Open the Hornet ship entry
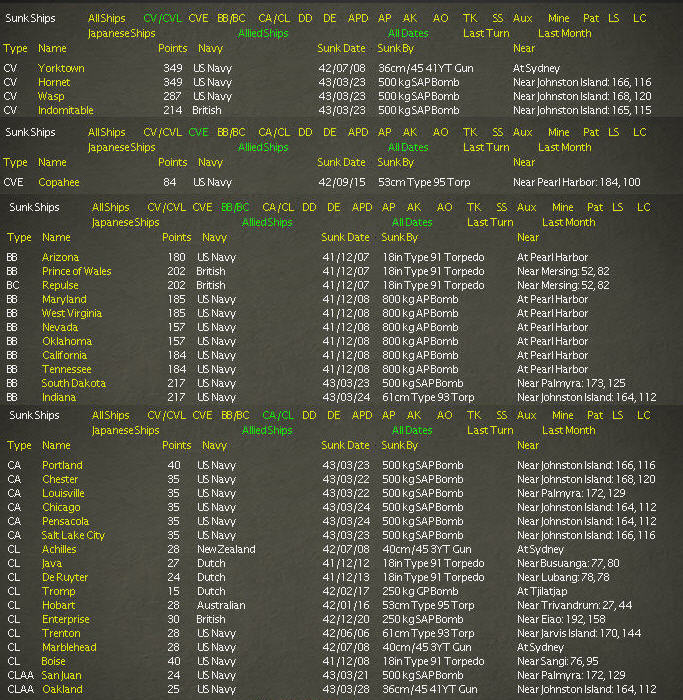This screenshot has width=683, height=700. [x=54, y=82]
